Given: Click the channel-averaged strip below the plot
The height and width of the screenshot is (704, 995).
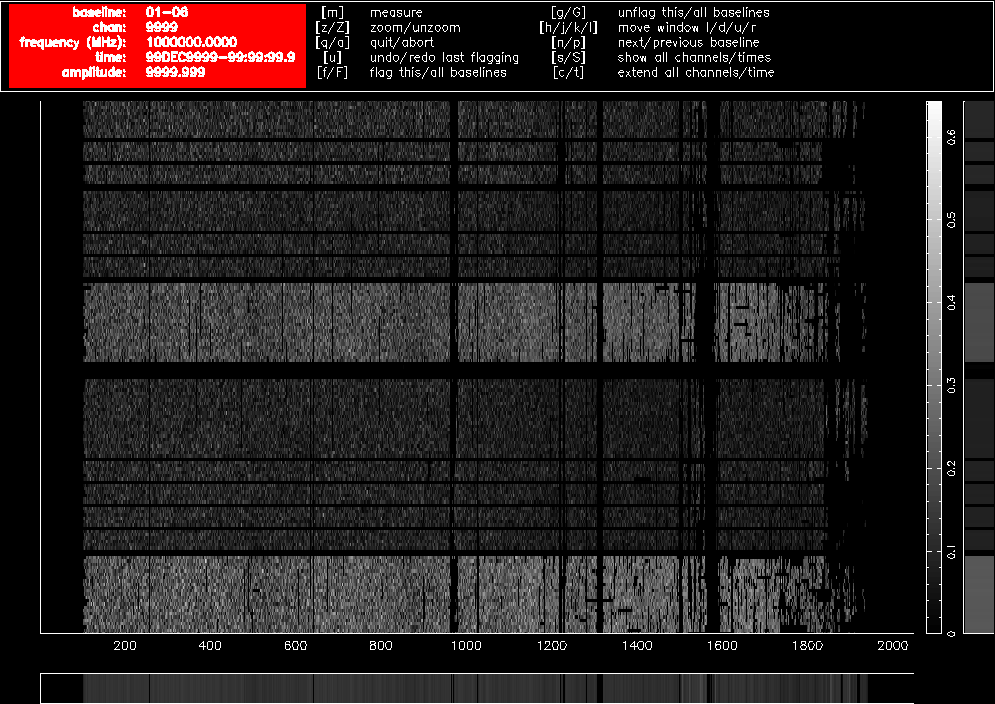Looking at the screenshot, I should click(x=477, y=688).
